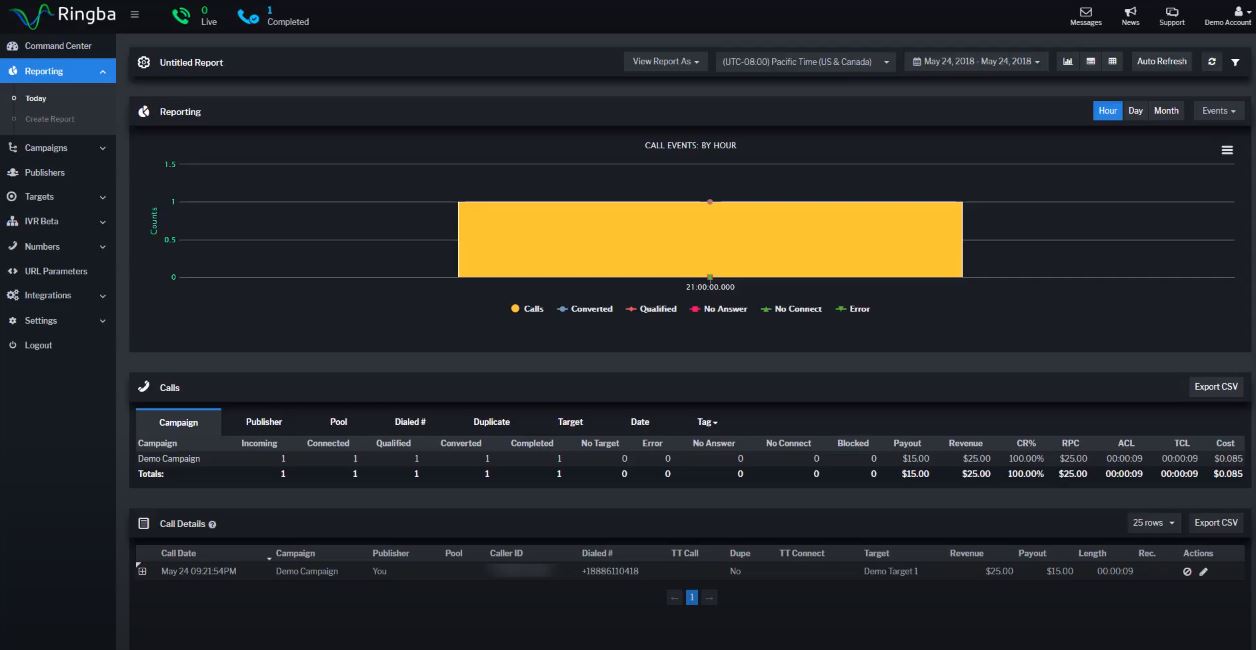Viewport: 1256px width, 650px height.
Task: Select the Hour chart interval
Action: [x=1107, y=111]
